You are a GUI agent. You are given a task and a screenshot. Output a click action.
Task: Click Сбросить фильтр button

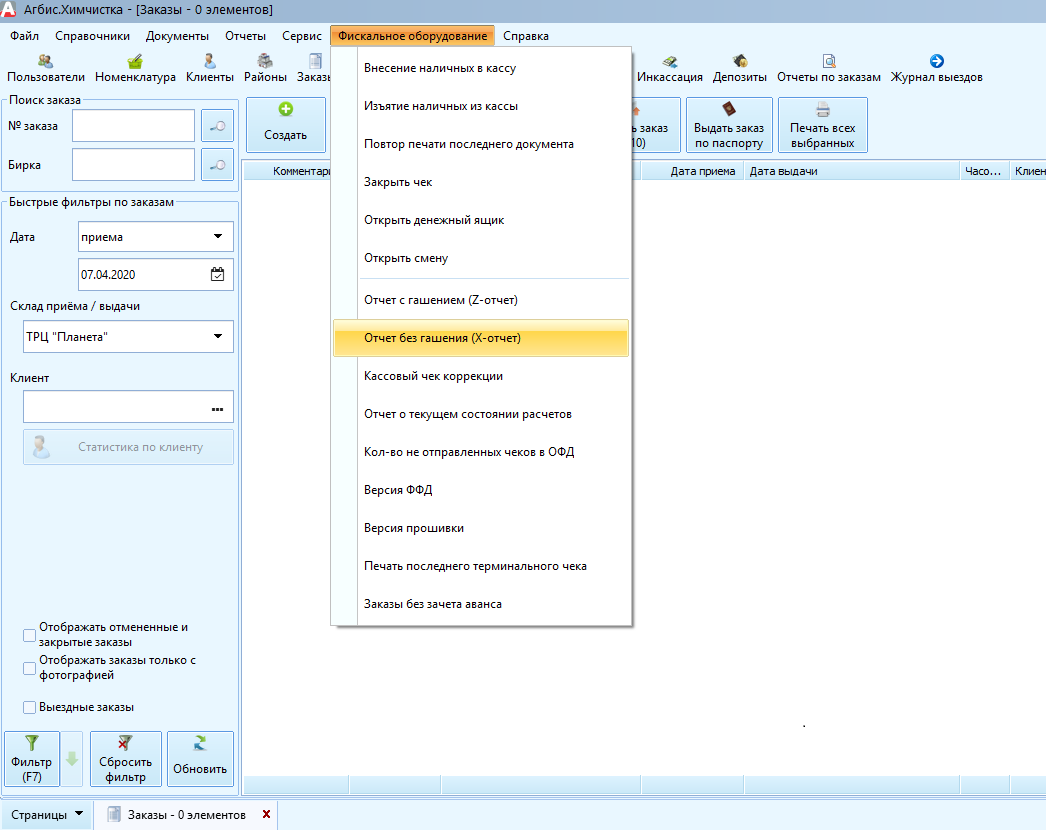coord(125,759)
